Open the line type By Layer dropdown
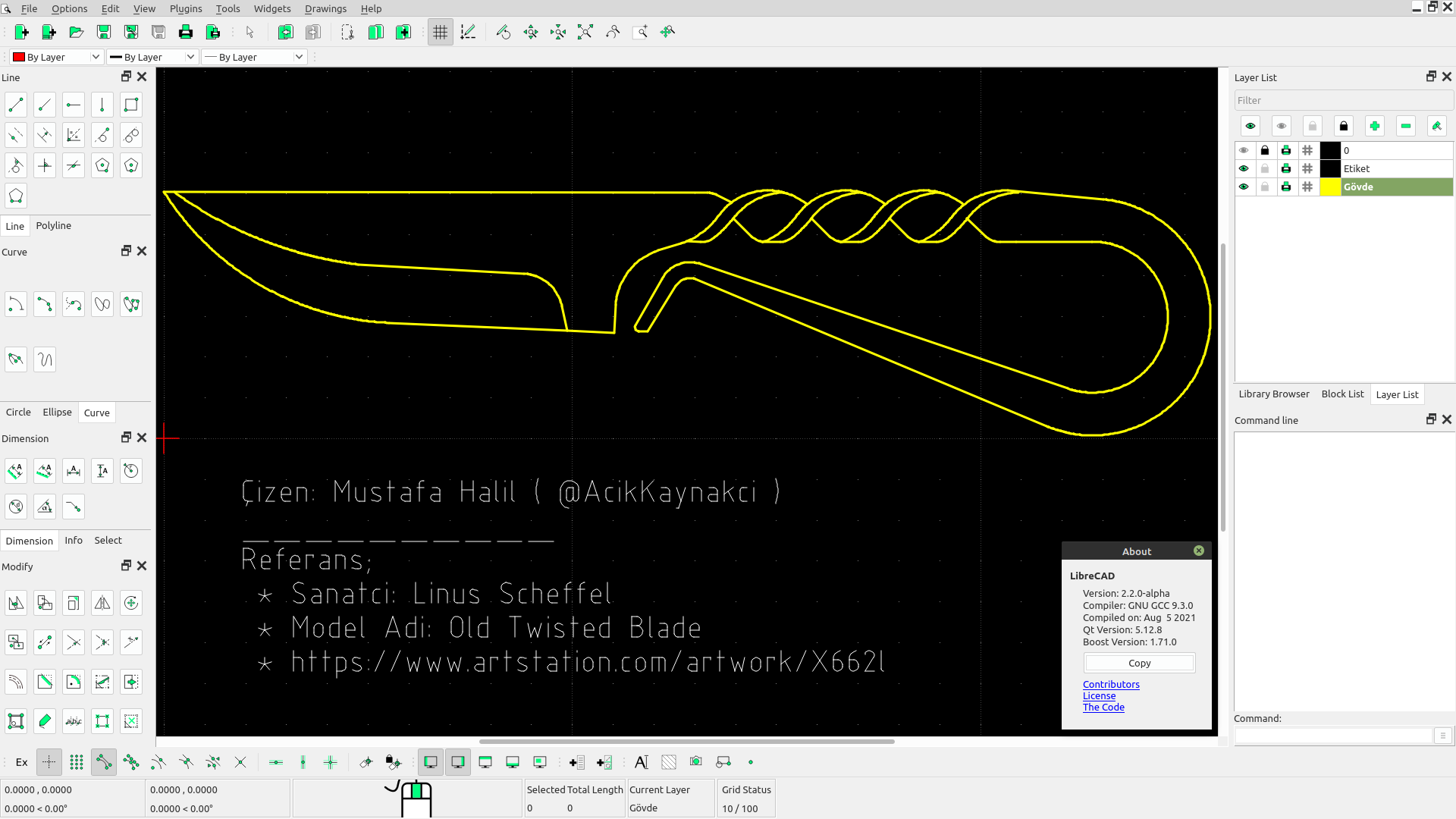Screen dimensions: 1456x819 pyautogui.click(x=254, y=57)
